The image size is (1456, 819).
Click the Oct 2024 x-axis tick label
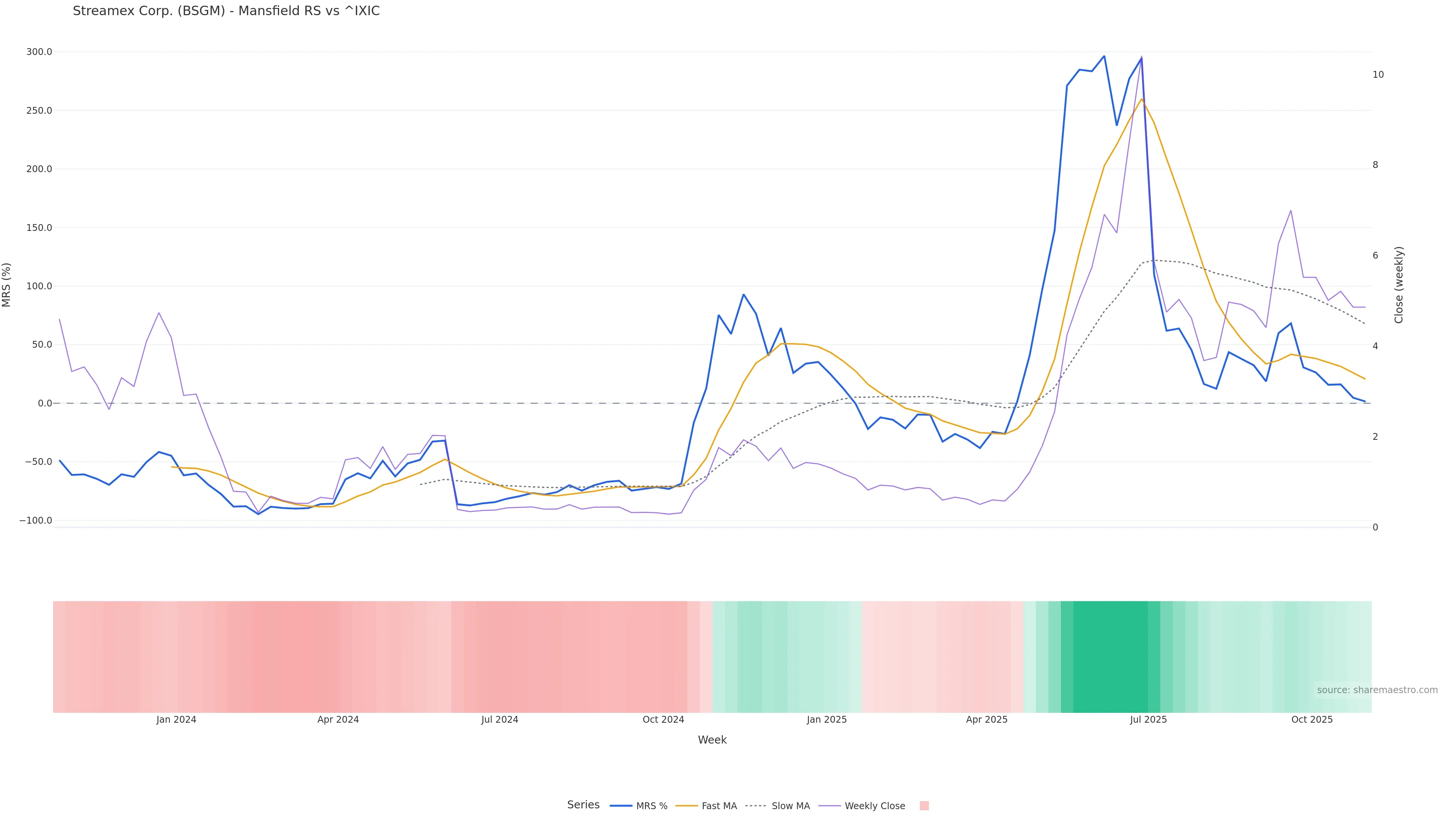tap(663, 720)
